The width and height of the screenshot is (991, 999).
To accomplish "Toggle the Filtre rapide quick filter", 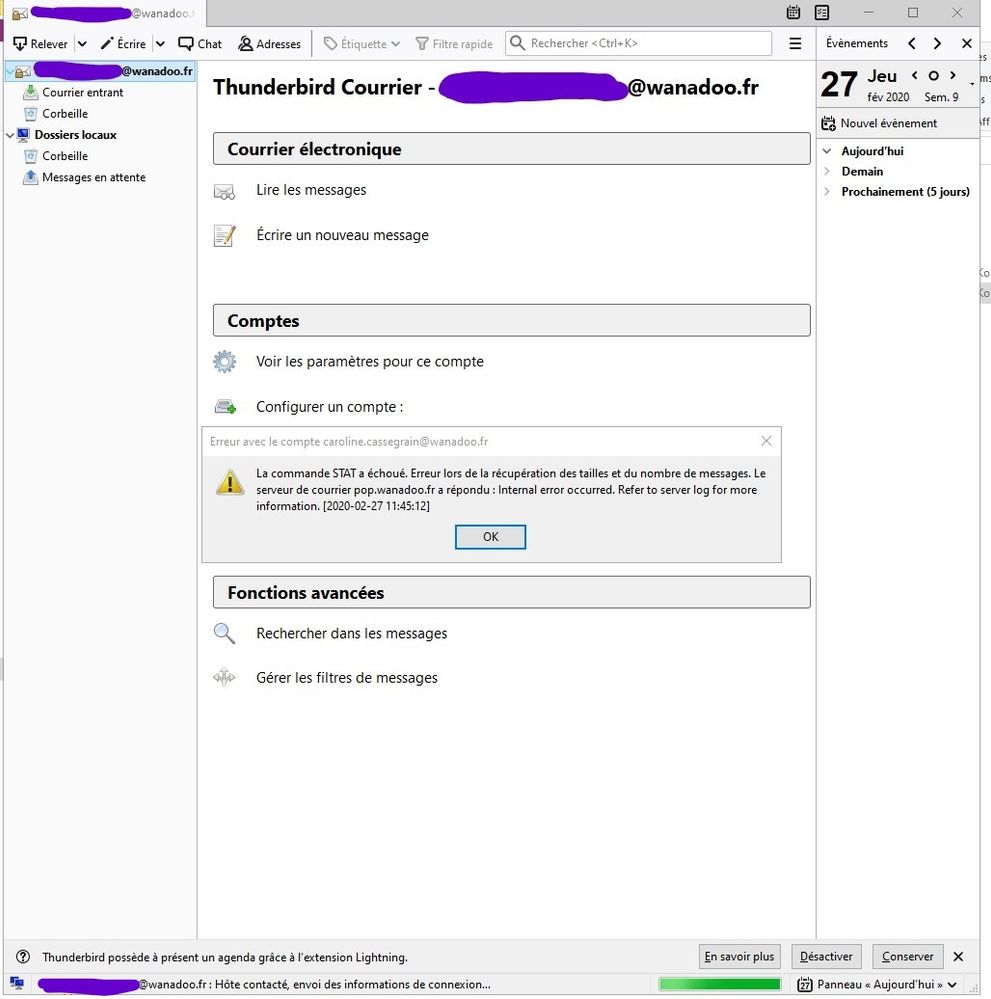I will click(x=454, y=44).
